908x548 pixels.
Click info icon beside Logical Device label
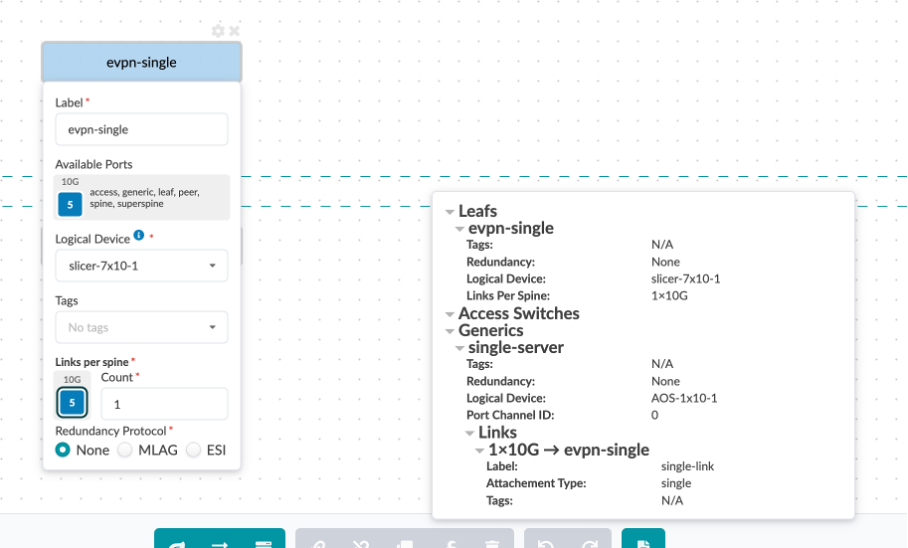point(139,236)
